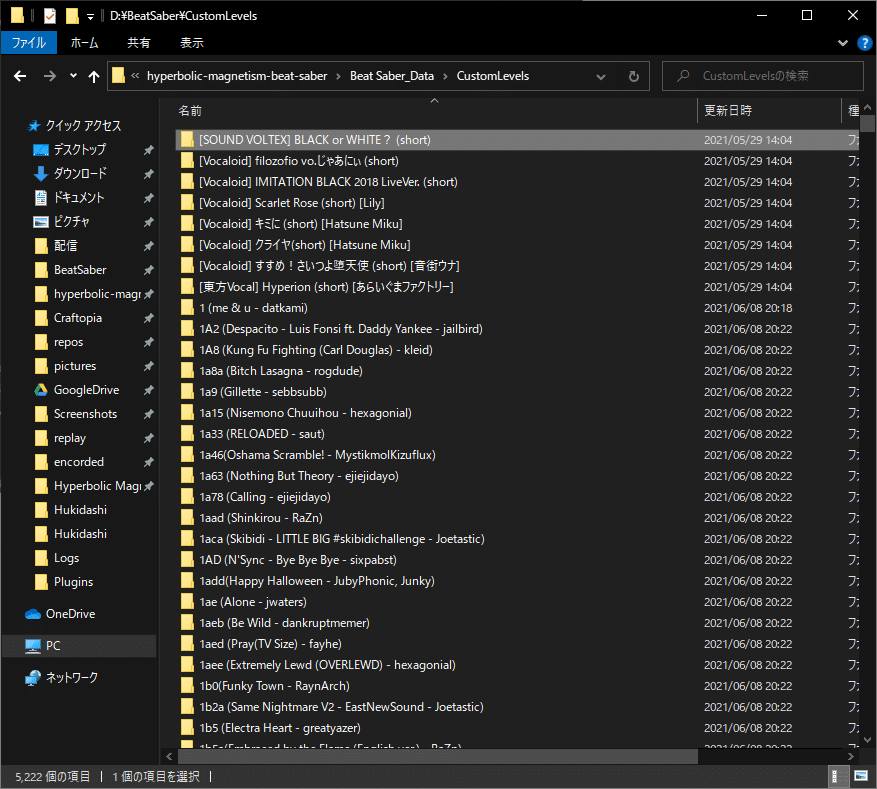Open the 共有 ribbon tab
Screen dimensions: 877x789
coord(138,43)
